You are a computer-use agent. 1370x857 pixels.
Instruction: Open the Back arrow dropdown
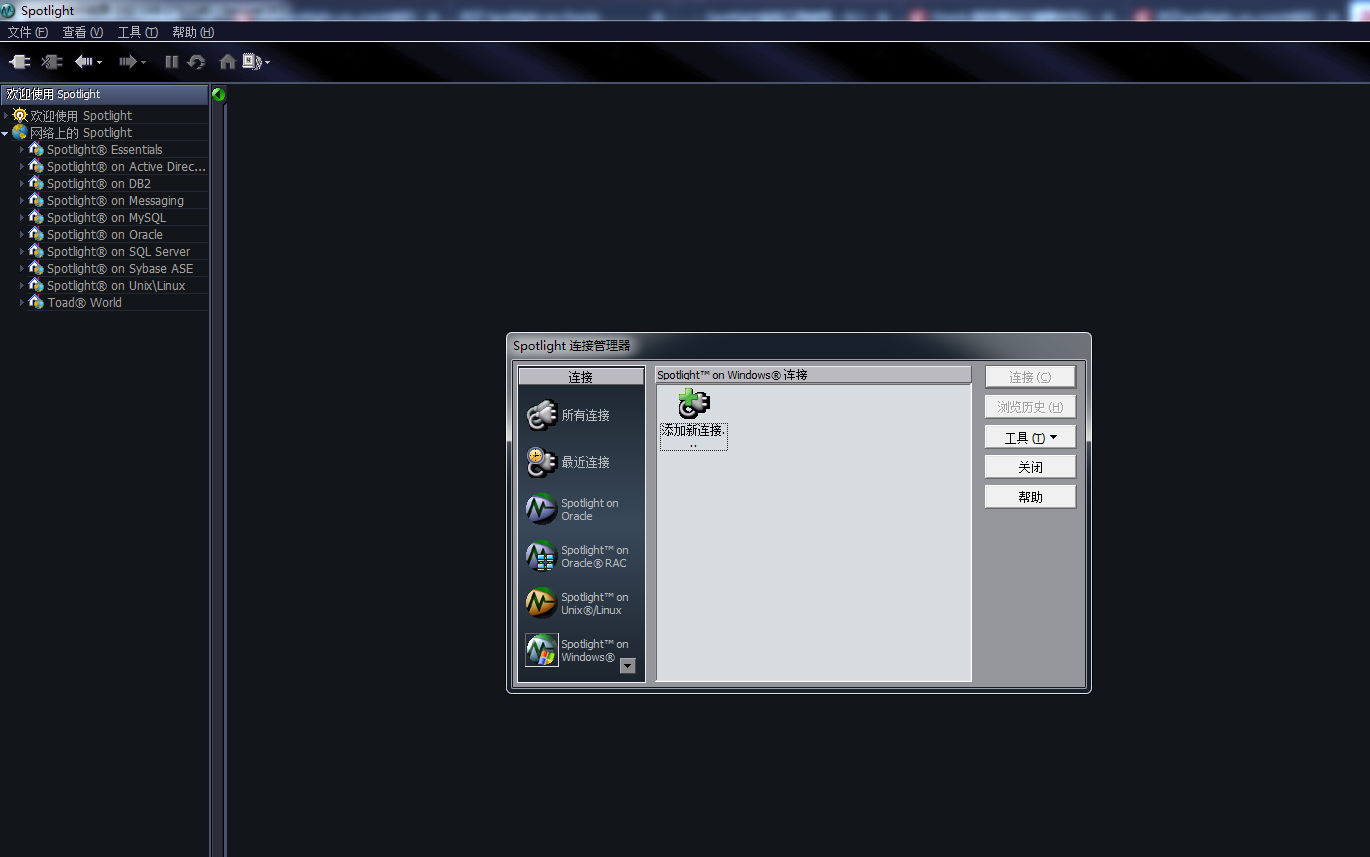pyautogui.click(x=99, y=63)
